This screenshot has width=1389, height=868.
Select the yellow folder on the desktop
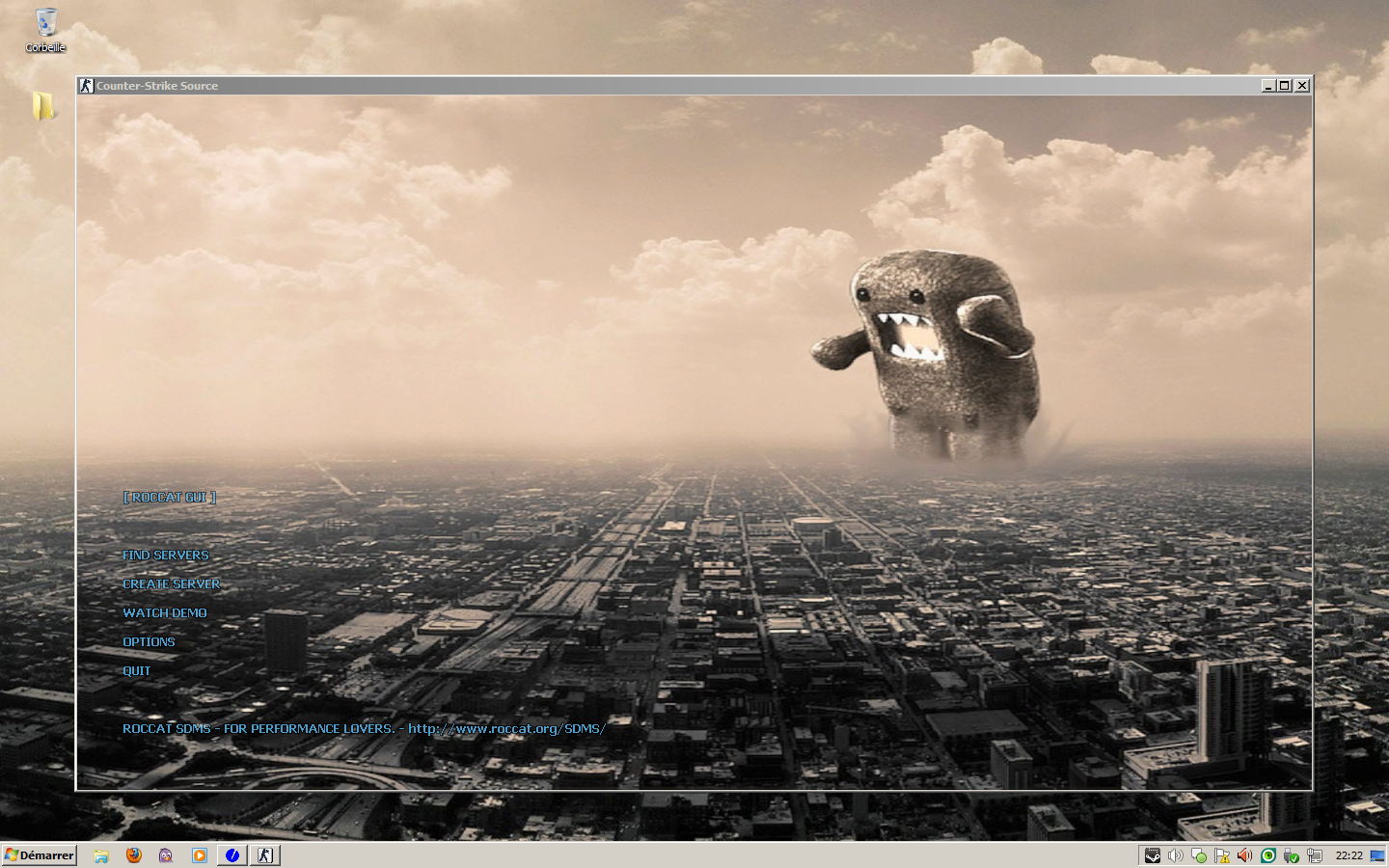(x=42, y=105)
